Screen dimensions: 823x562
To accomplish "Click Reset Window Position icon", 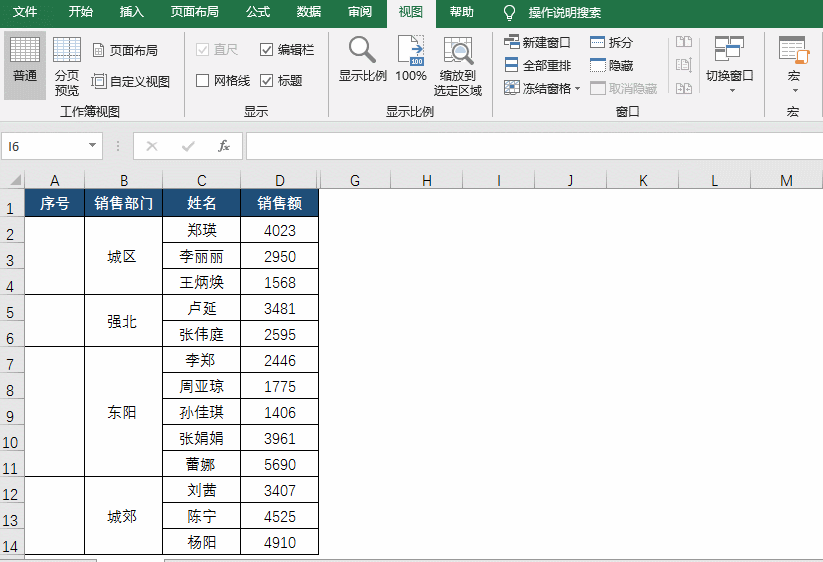I will point(684,88).
